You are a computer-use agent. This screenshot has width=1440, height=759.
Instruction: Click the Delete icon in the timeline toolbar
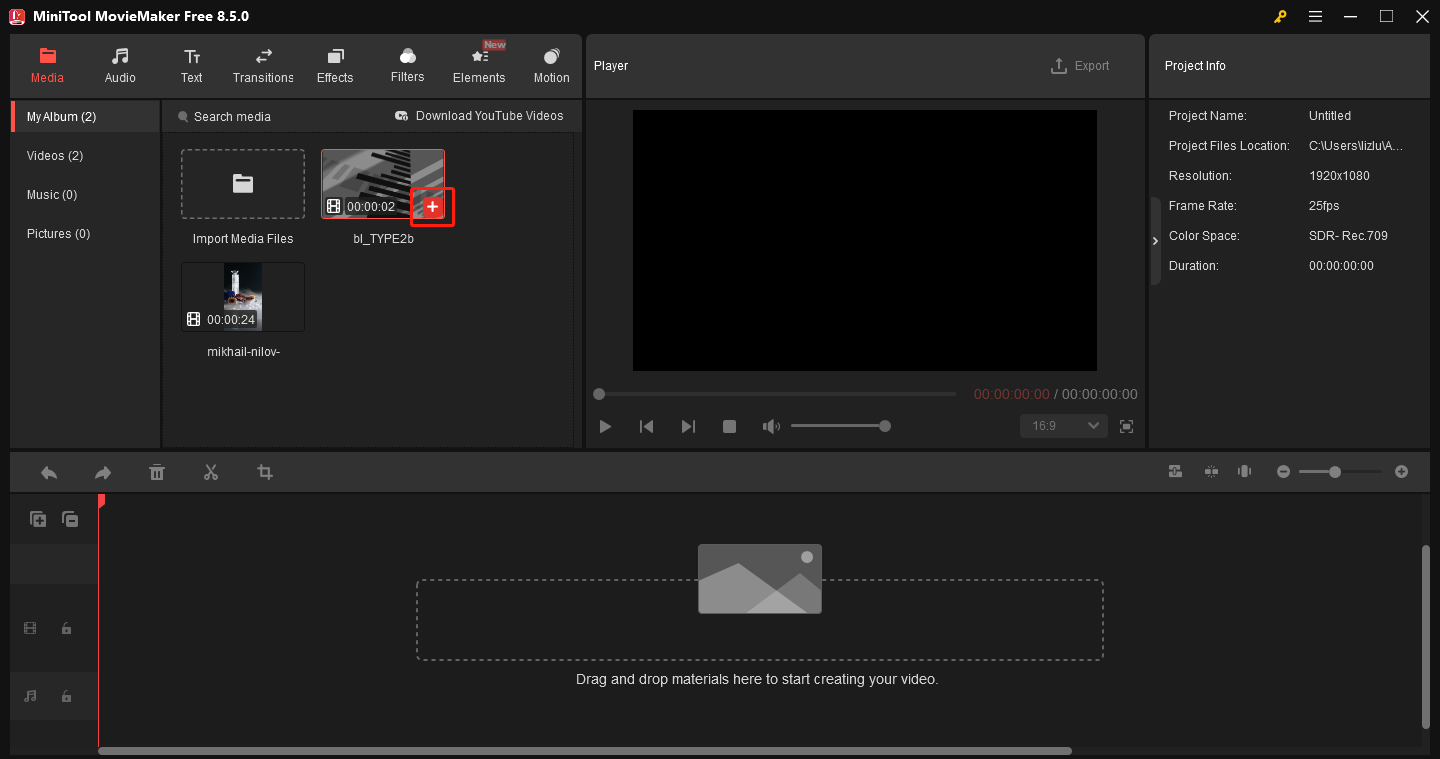coord(157,471)
